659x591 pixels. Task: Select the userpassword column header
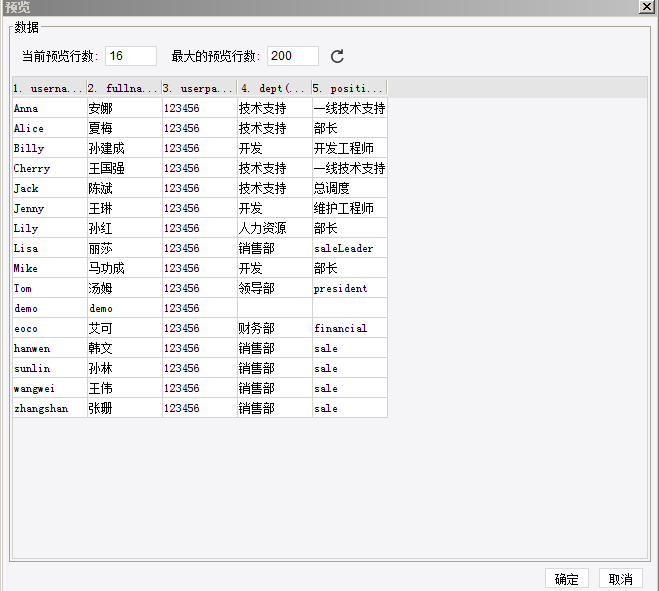pyautogui.click(x=200, y=88)
